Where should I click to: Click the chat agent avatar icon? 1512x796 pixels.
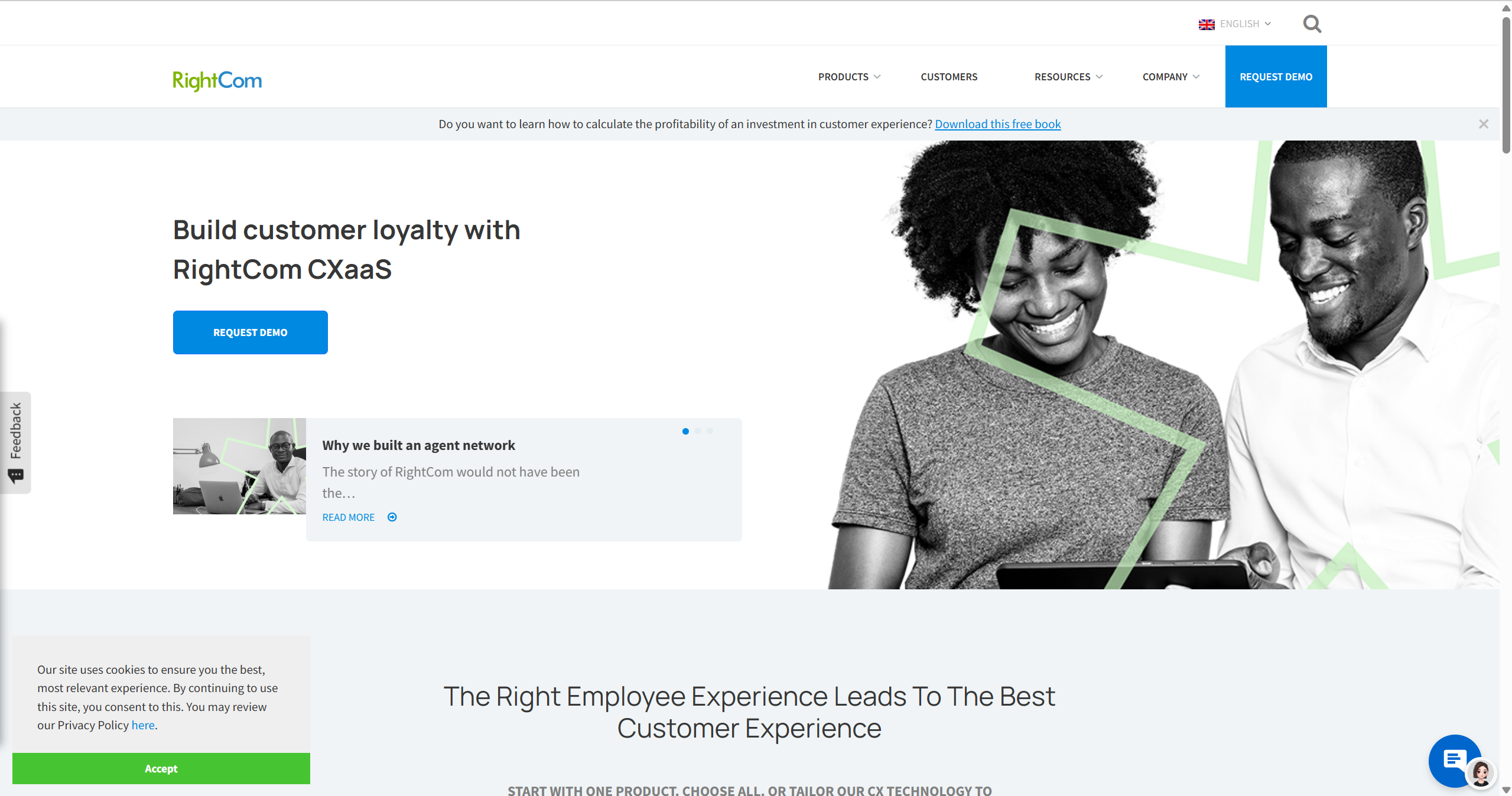pyautogui.click(x=1481, y=772)
